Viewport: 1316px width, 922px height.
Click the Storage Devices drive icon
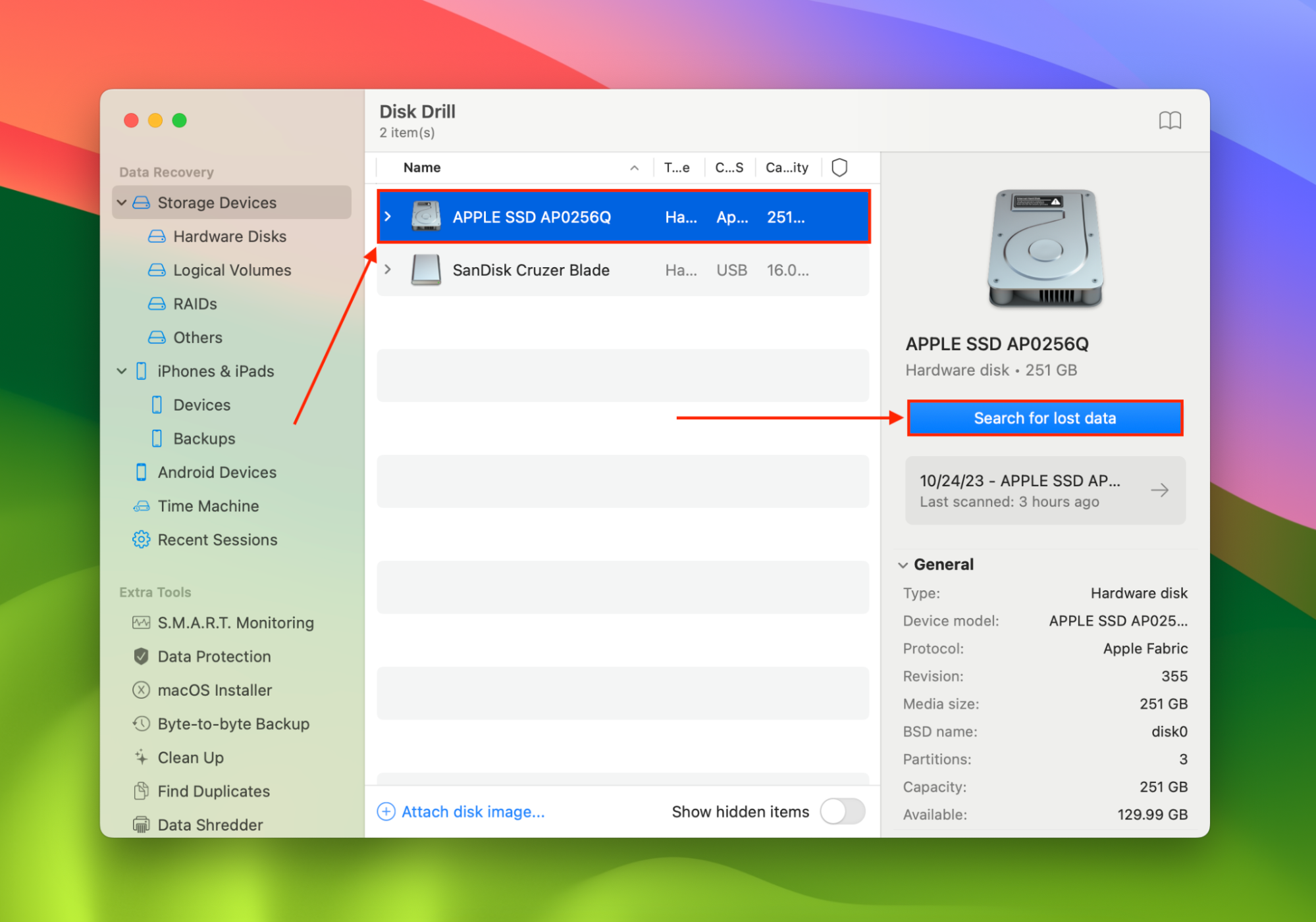point(141,202)
